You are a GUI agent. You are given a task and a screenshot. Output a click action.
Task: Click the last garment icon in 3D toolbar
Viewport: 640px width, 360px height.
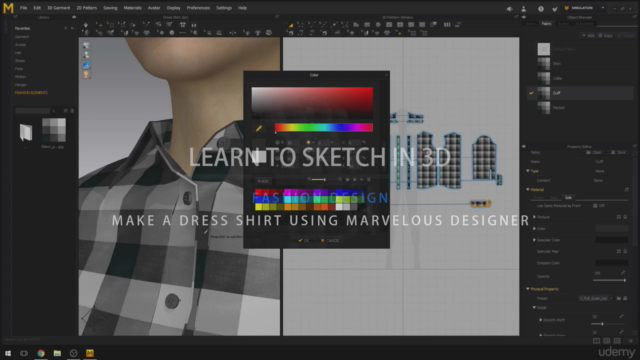[269, 33]
